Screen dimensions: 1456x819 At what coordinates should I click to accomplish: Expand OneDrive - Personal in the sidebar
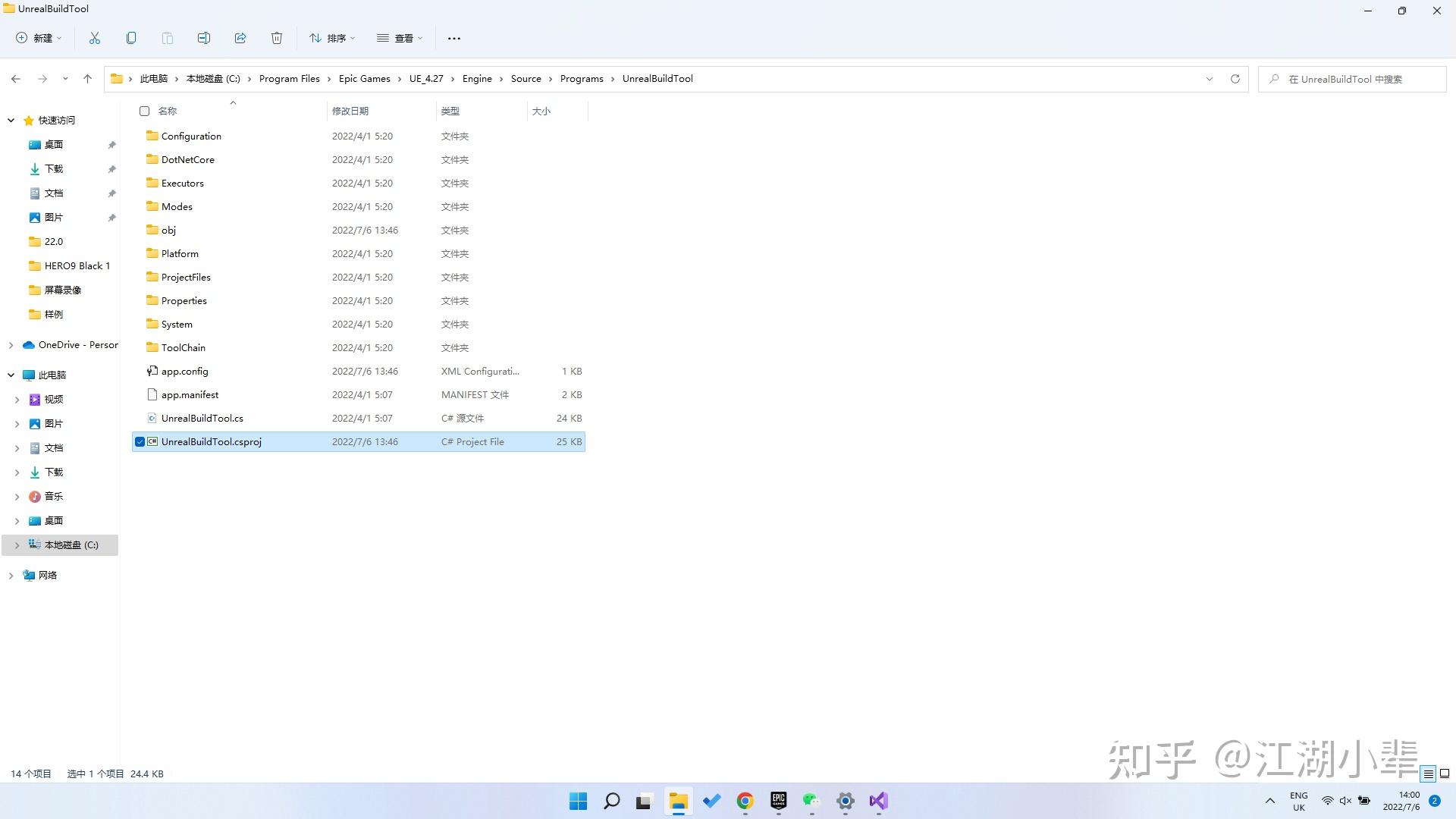[x=11, y=344]
